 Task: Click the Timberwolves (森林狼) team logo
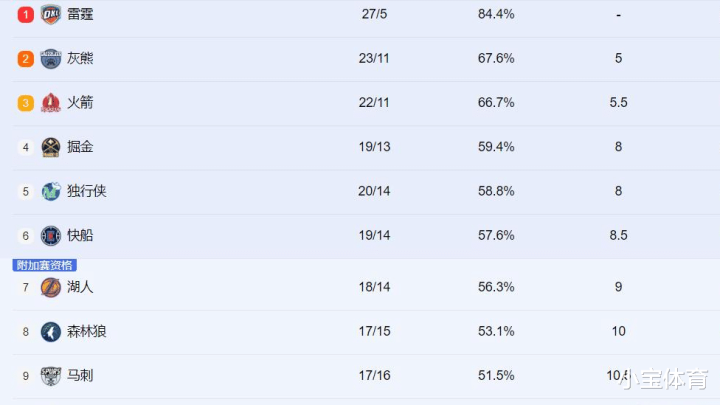(51, 332)
